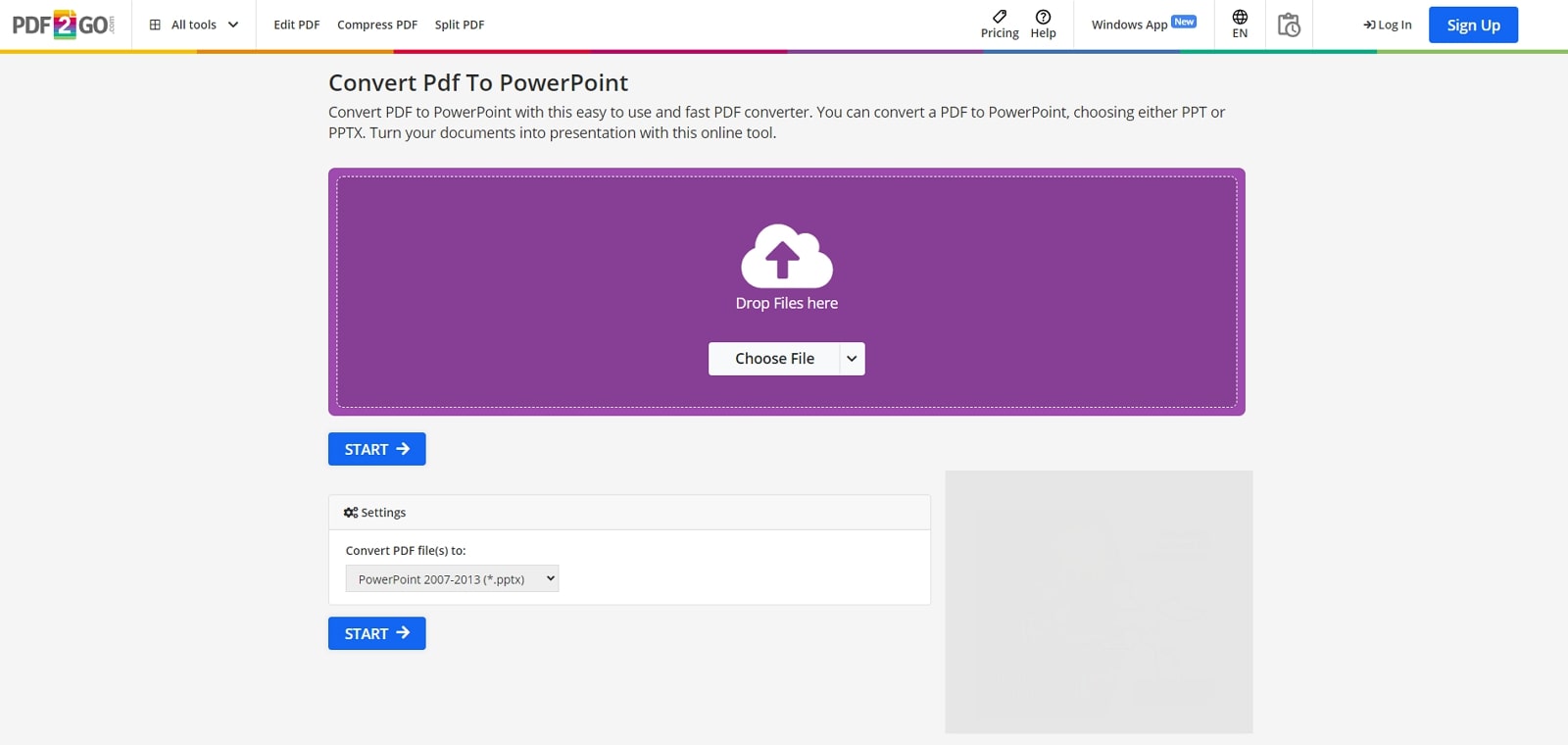Screen dimensions: 1568x745
Task: Click the Settings gears icon
Action: [351, 513]
